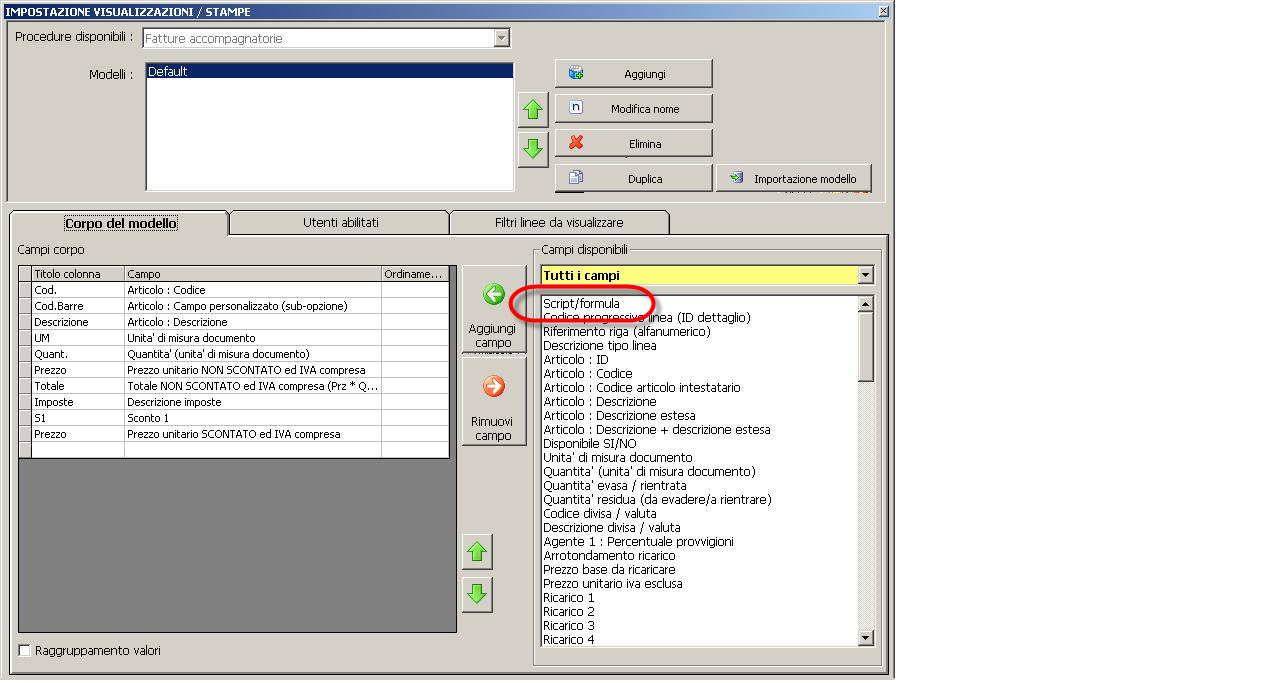Click the Ordiname... column header

pos(415,273)
